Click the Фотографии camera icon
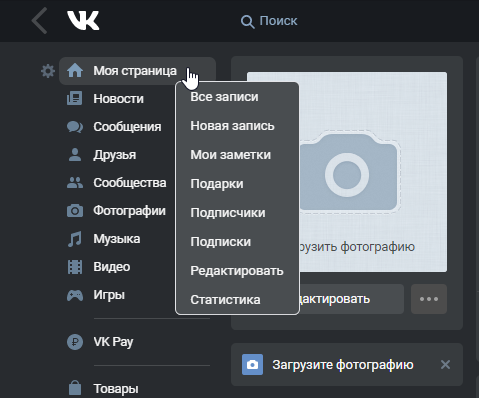 (75, 211)
